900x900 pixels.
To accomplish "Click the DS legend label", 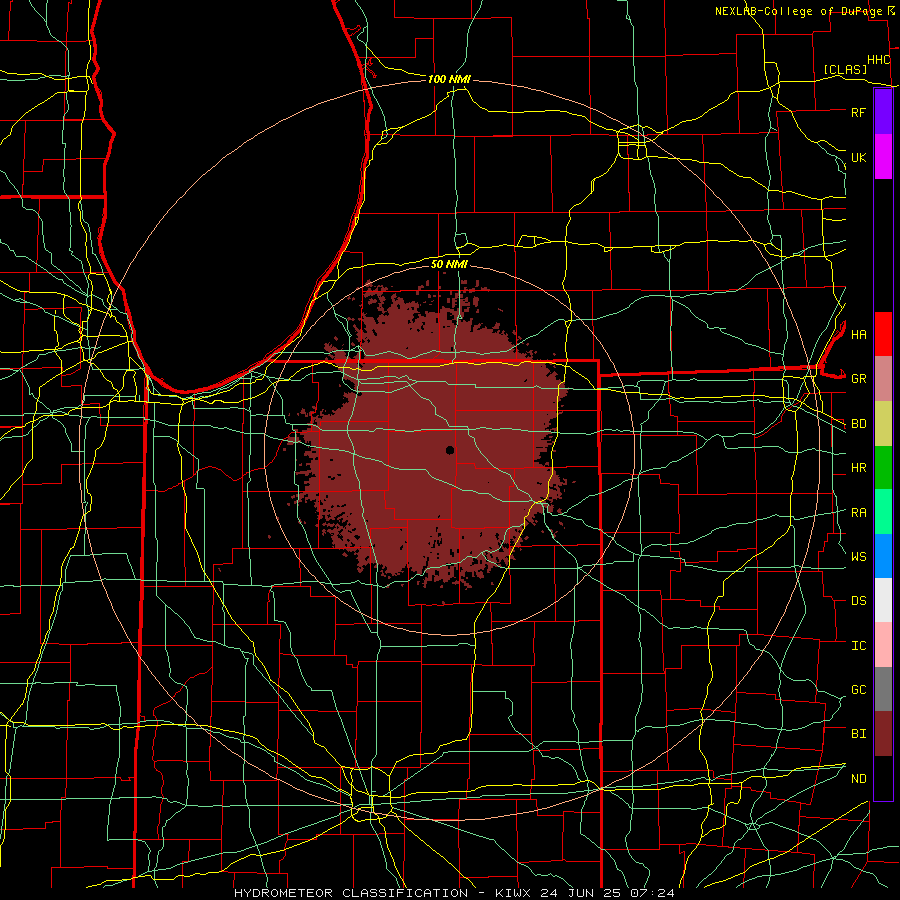I will 858,601.
